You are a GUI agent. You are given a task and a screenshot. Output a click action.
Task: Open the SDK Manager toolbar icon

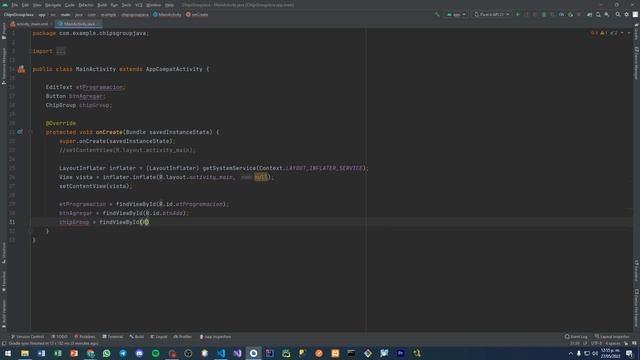pos(607,14)
